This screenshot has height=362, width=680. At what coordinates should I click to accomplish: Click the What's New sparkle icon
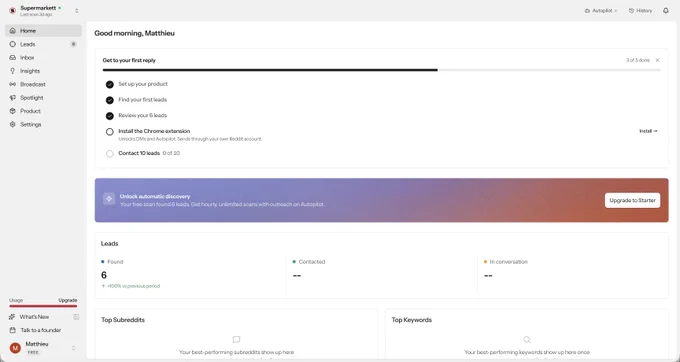[12, 317]
